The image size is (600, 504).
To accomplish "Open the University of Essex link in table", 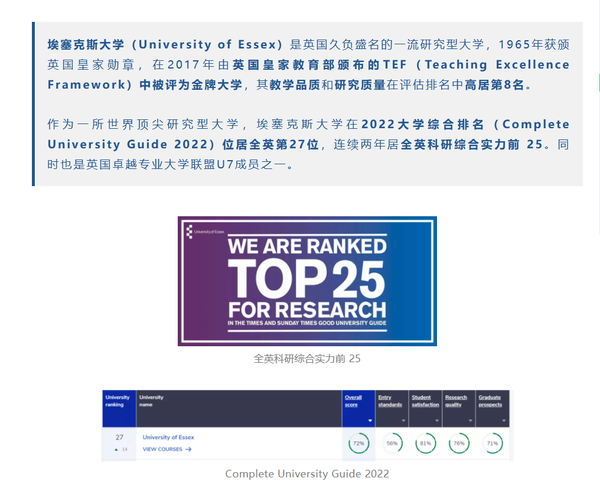I will pyautogui.click(x=168, y=437).
